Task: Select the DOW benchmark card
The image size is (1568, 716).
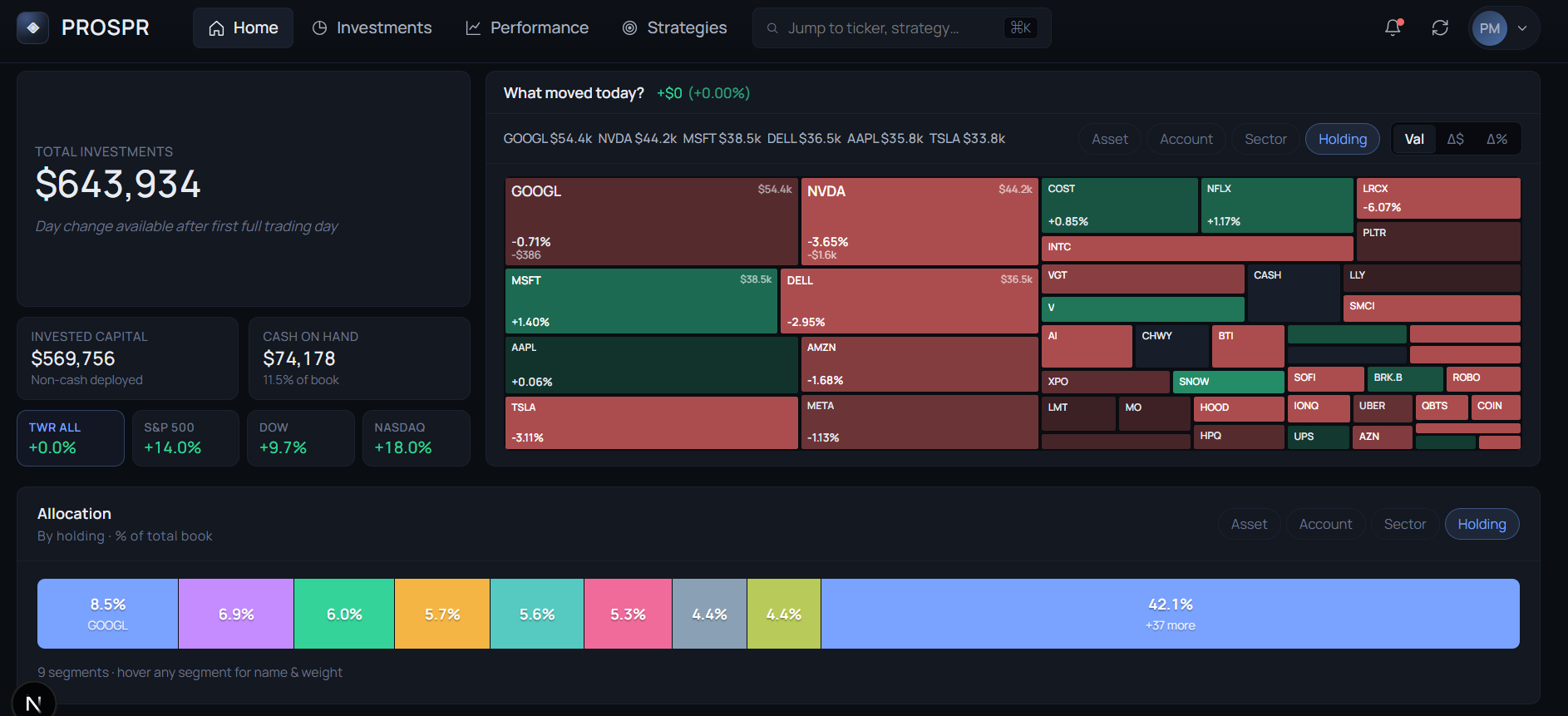Action: 301,438
